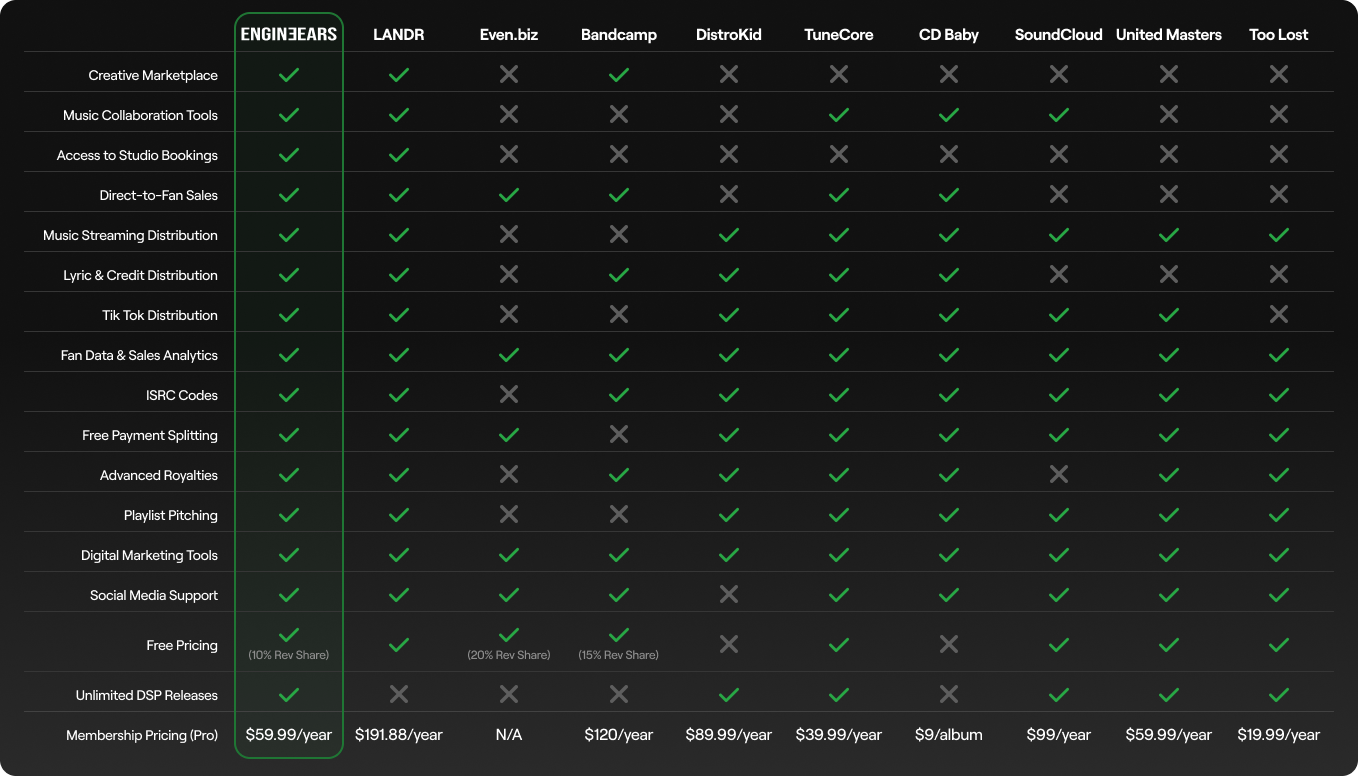
Task: Click DistroKid checkmark for Unlimited DSP Releases
Action: 729,695
